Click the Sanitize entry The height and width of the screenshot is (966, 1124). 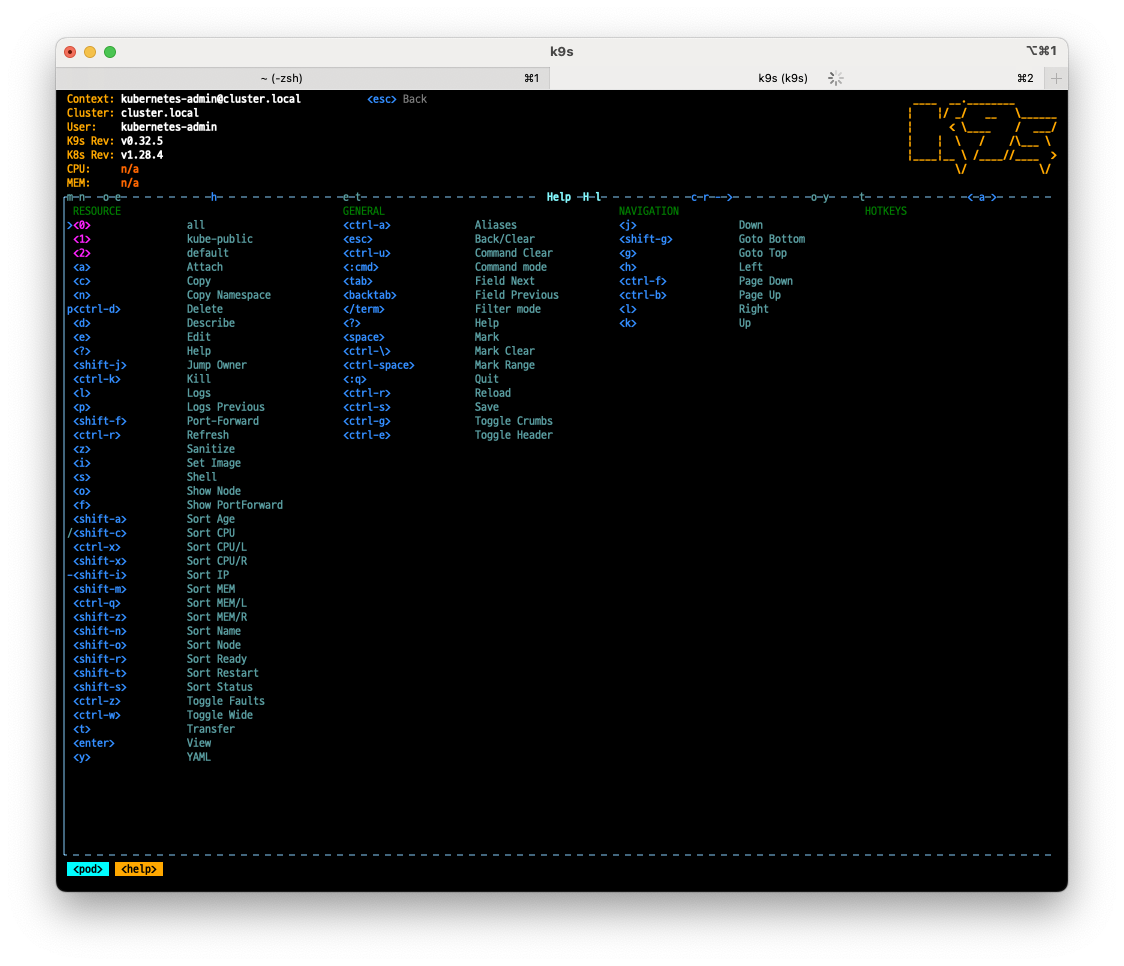(x=211, y=449)
